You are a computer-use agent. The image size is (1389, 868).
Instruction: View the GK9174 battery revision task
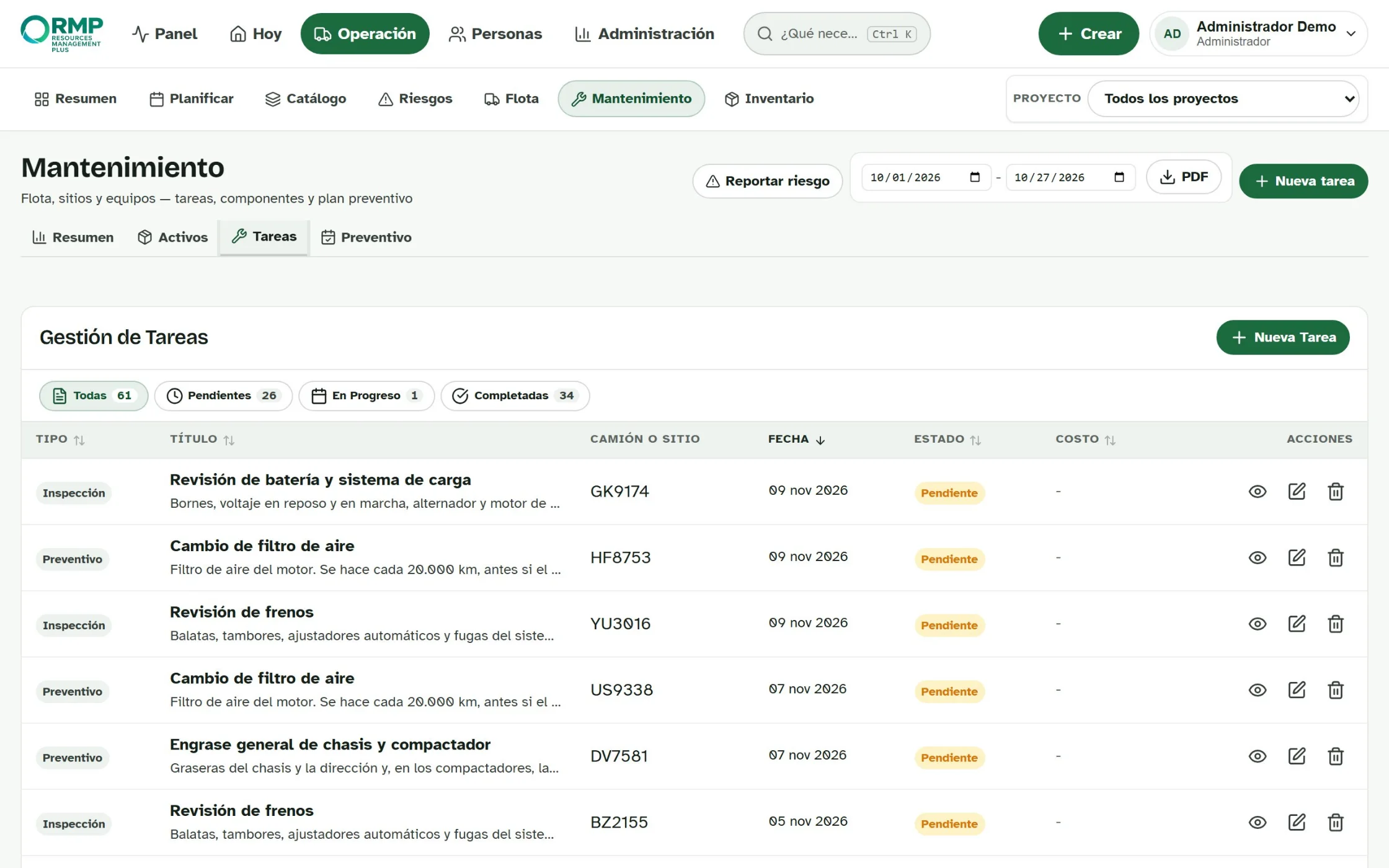pyautogui.click(x=1257, y=492)
